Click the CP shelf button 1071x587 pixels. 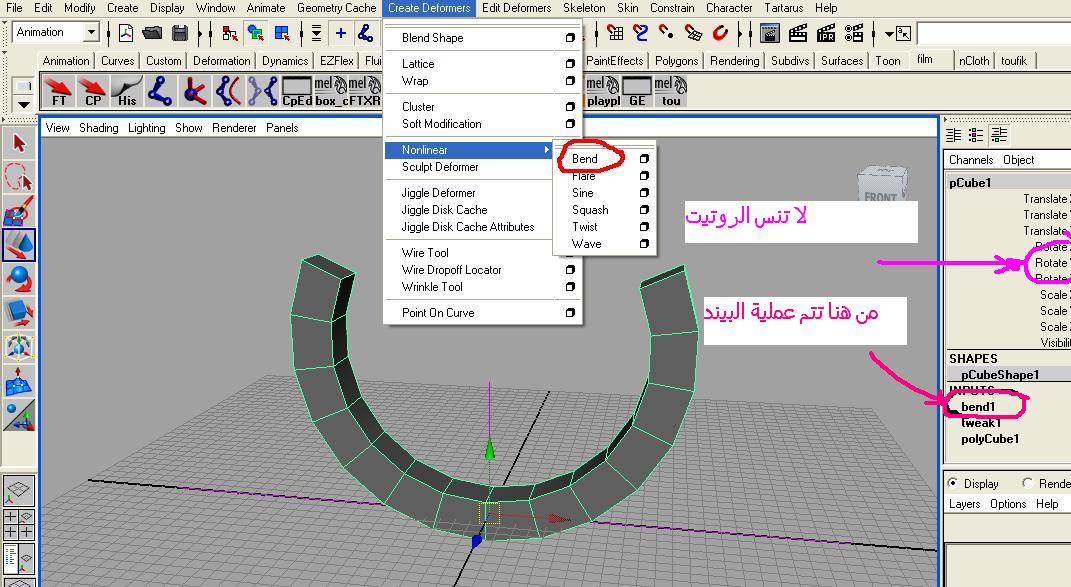point(93,92)
